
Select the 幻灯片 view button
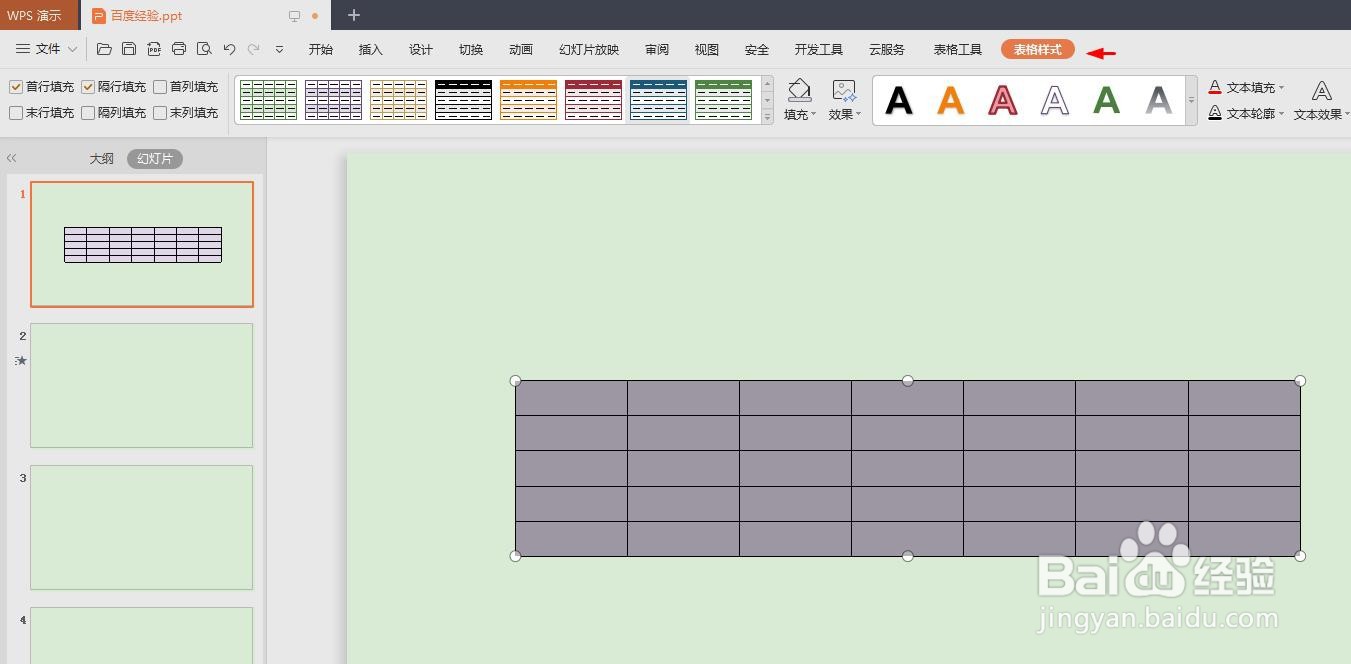click(155, 158)
